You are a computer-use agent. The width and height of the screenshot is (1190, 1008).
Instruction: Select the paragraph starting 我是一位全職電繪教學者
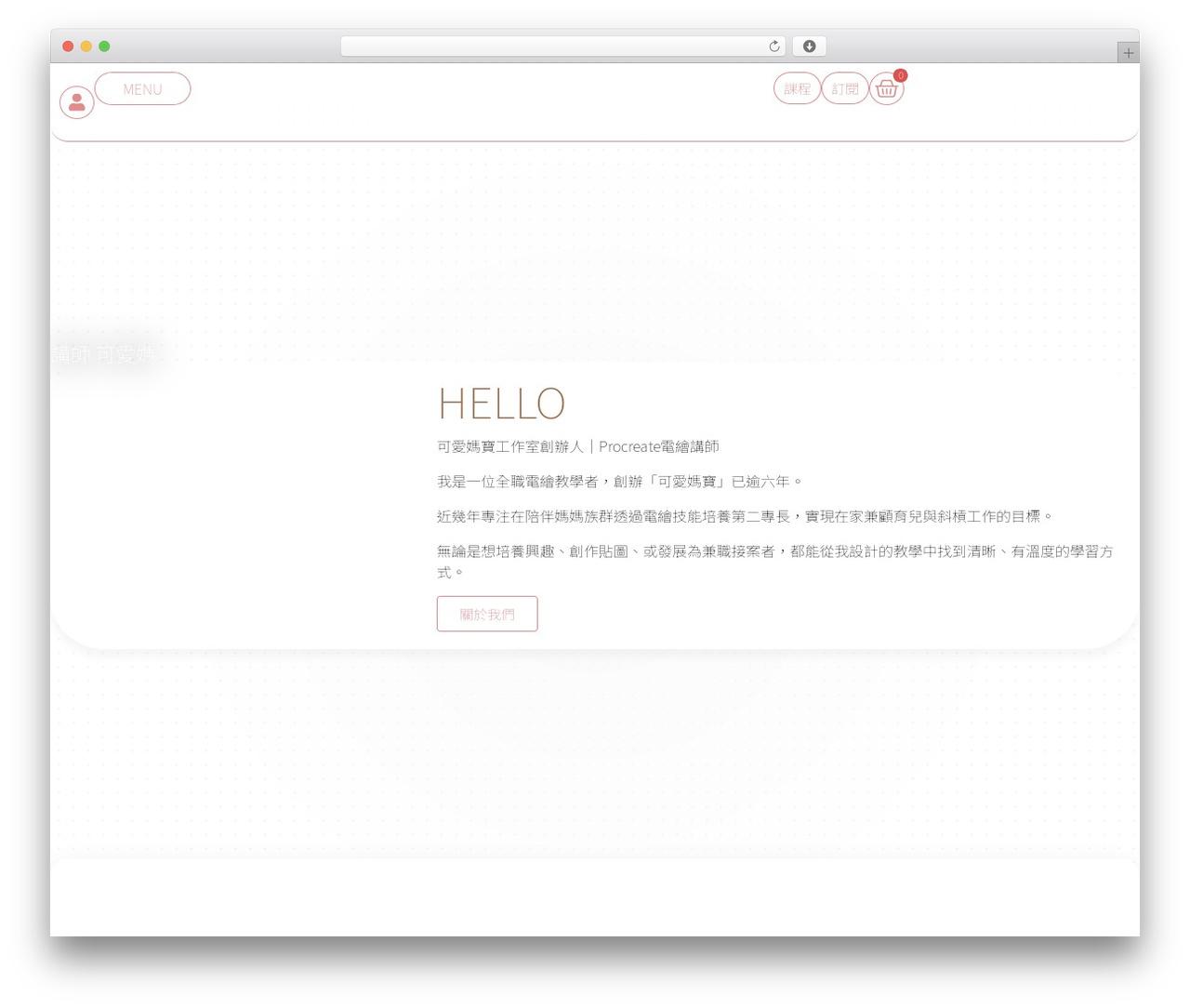click(x=619, y=482)
